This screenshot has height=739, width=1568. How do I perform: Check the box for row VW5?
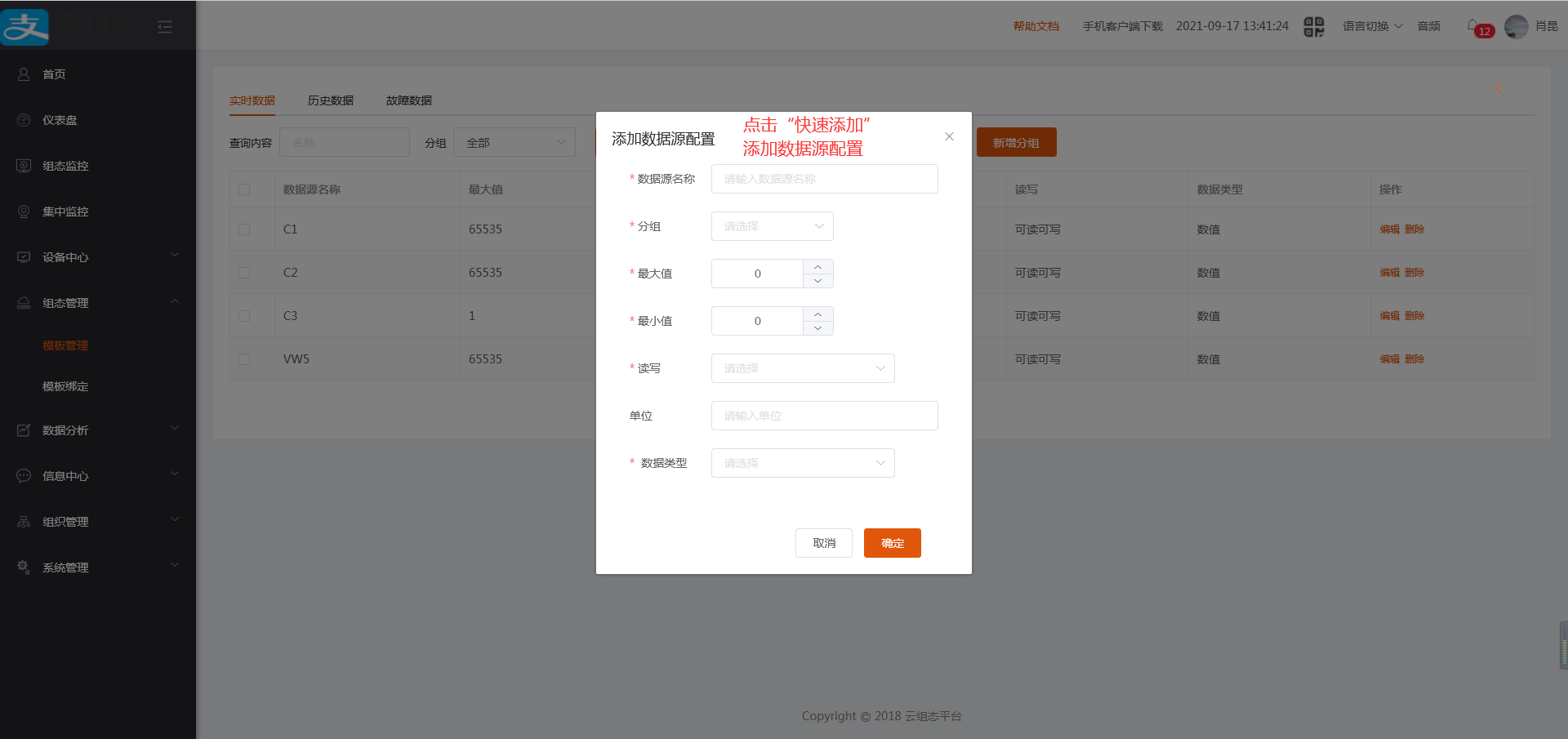pos(244,359)
